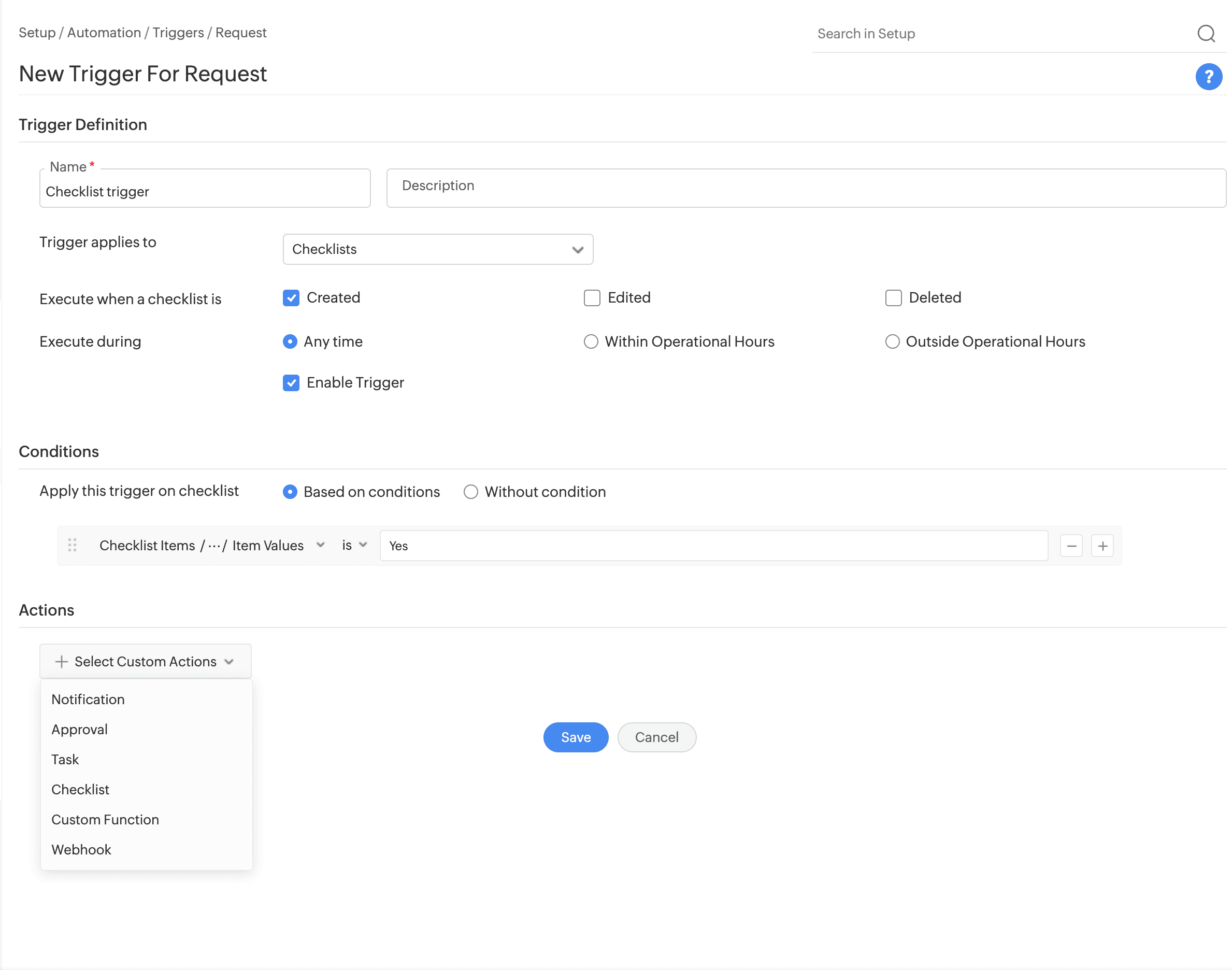Pick Webhook from actions menu

81,850
